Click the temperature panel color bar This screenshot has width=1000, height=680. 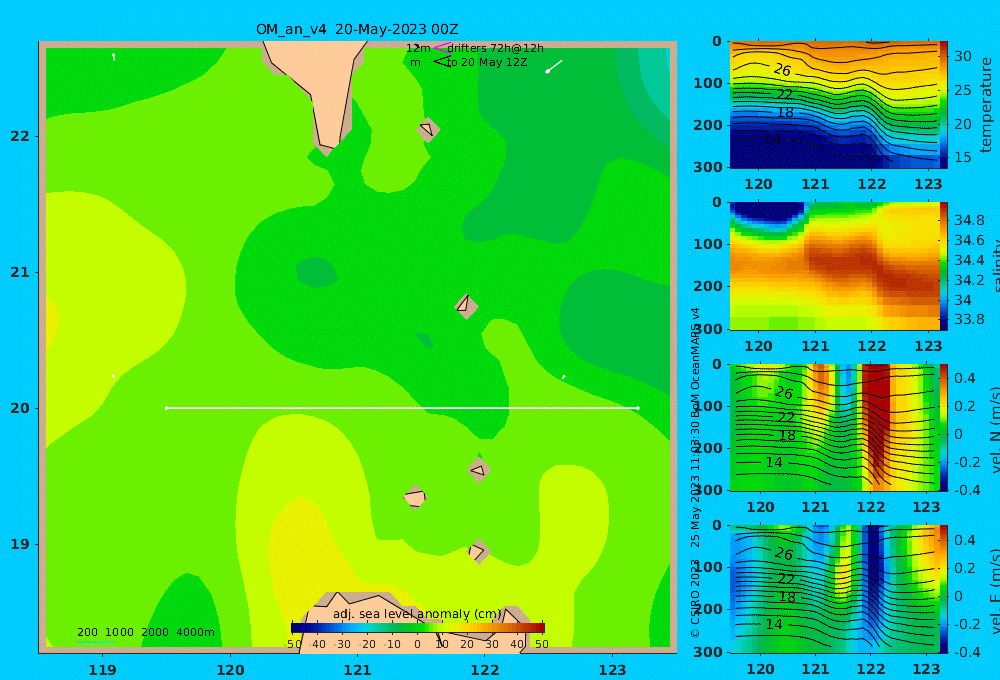943,105
